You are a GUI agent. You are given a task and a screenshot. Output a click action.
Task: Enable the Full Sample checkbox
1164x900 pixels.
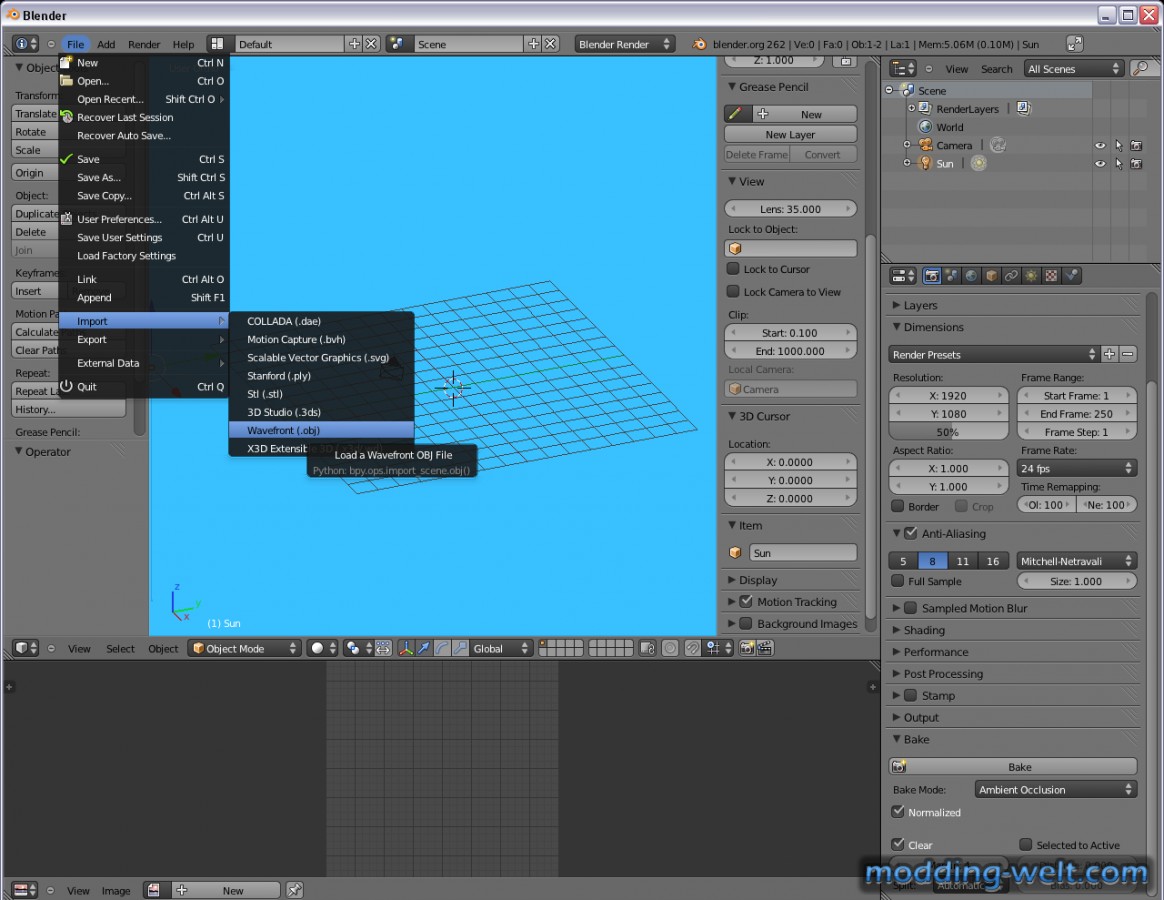pyautogui.click(x=897, y=581)
